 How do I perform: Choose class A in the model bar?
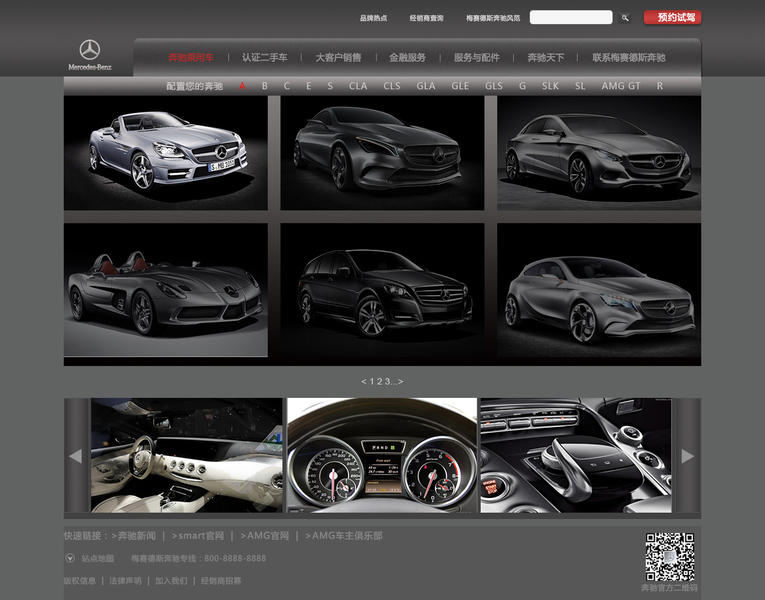click(x=242, y=86)
